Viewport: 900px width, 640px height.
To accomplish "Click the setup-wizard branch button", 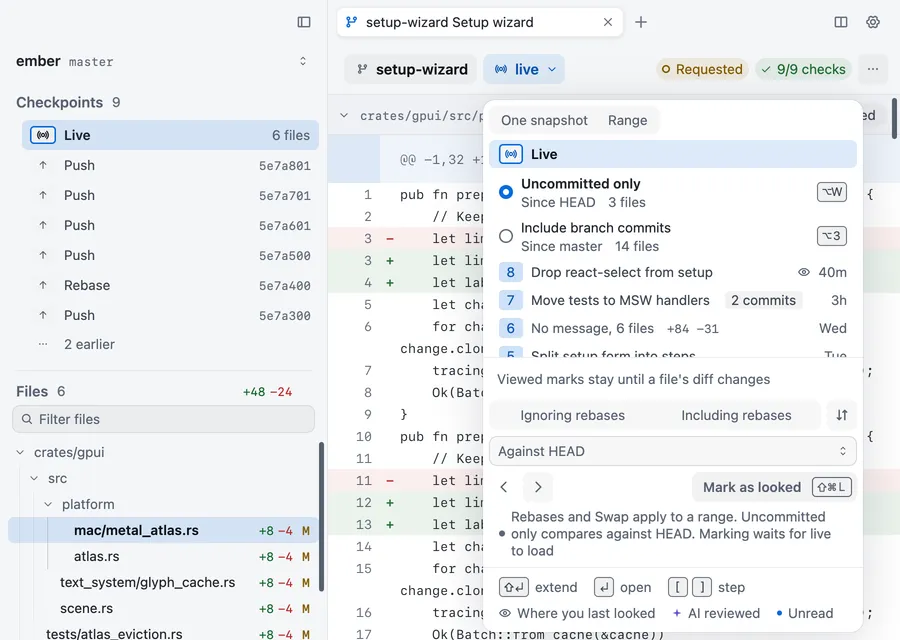I will point(411,69).
